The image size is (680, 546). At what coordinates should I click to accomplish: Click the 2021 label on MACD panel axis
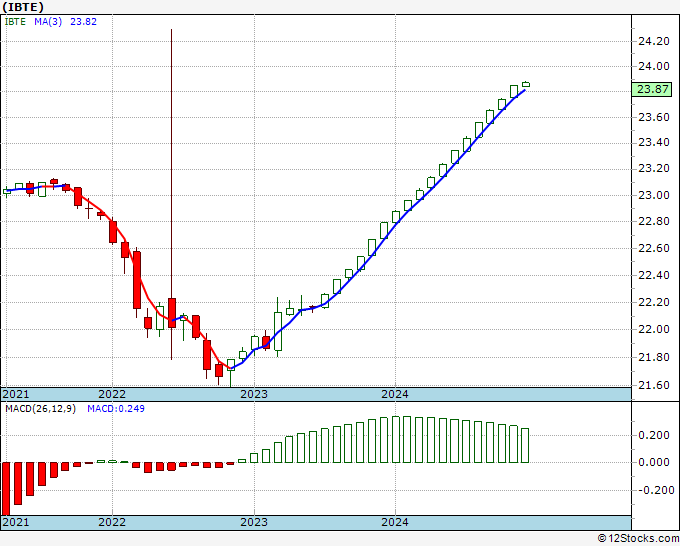click(16, 522)
